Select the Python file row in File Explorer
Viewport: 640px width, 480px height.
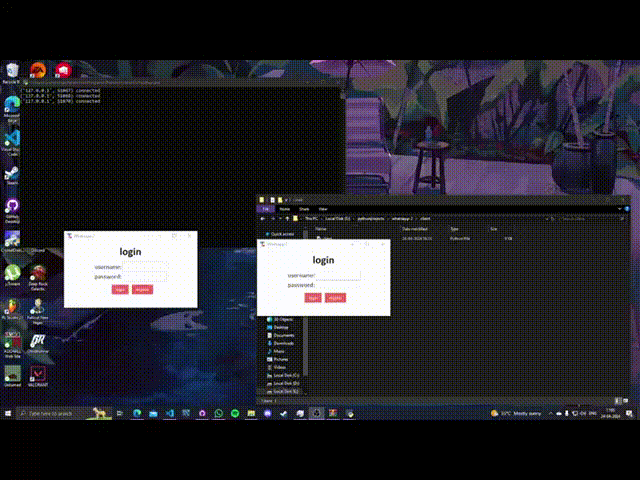coord(414,238)
